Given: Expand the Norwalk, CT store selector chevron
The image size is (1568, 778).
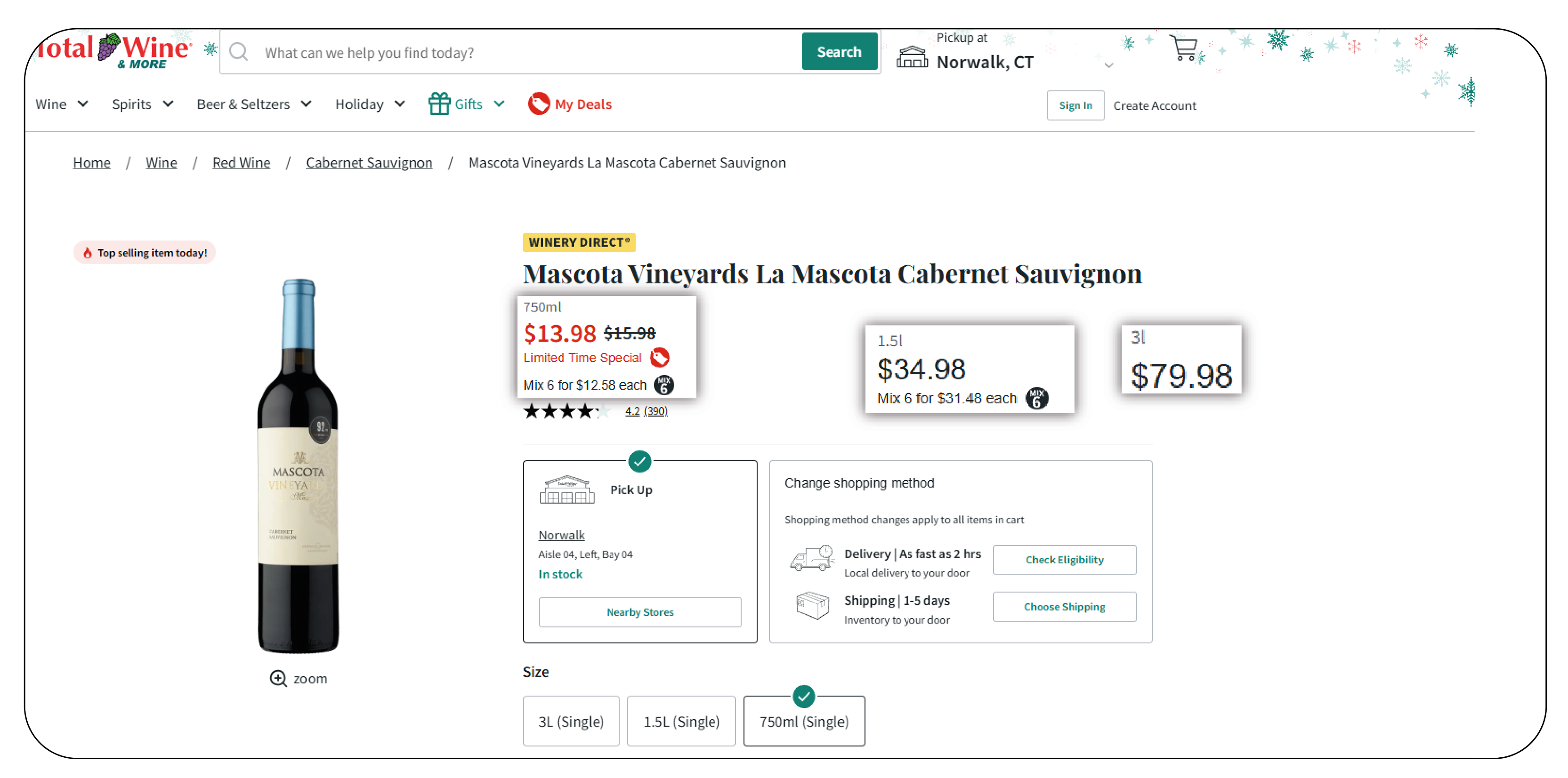Looking at the screenshot, I should 1109,65.
